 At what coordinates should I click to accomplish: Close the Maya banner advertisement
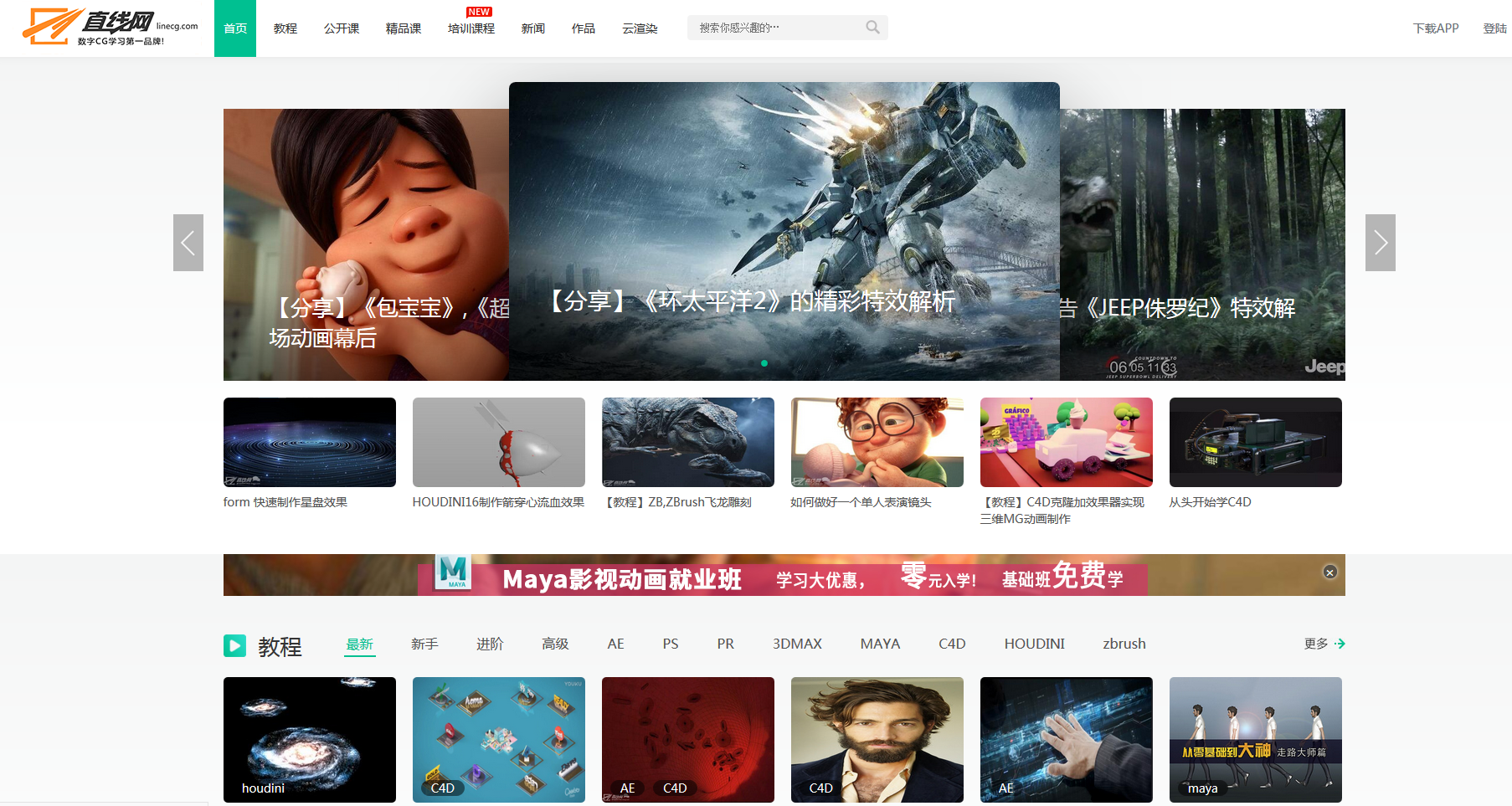pos(1329,572)
